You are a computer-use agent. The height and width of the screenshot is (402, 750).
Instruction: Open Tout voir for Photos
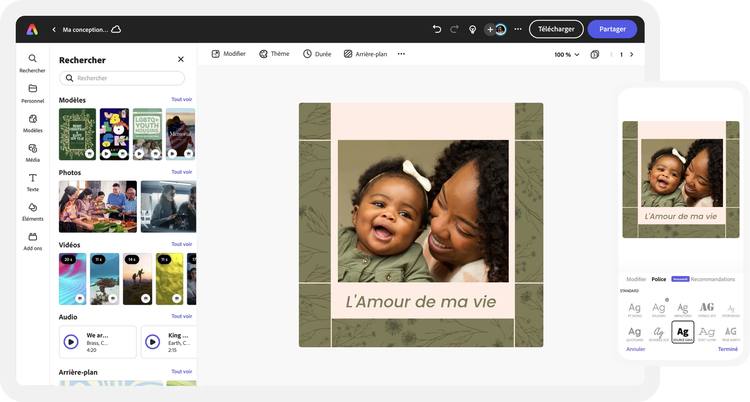coord(182,172)
